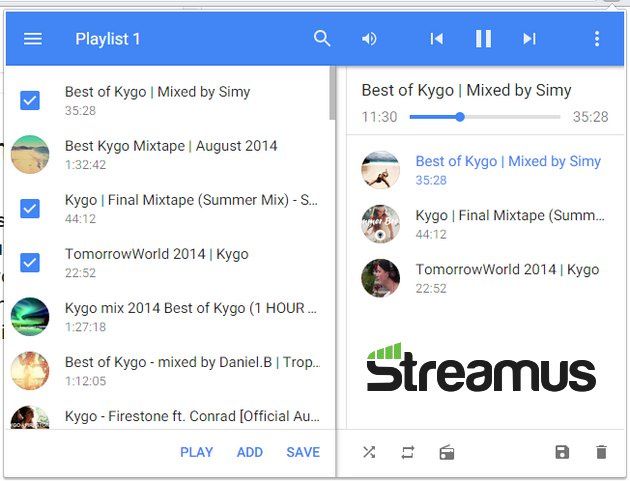
Task: Click blue 'Best of Kygo | Mixed by Simy' stream title
Action: 508,161
